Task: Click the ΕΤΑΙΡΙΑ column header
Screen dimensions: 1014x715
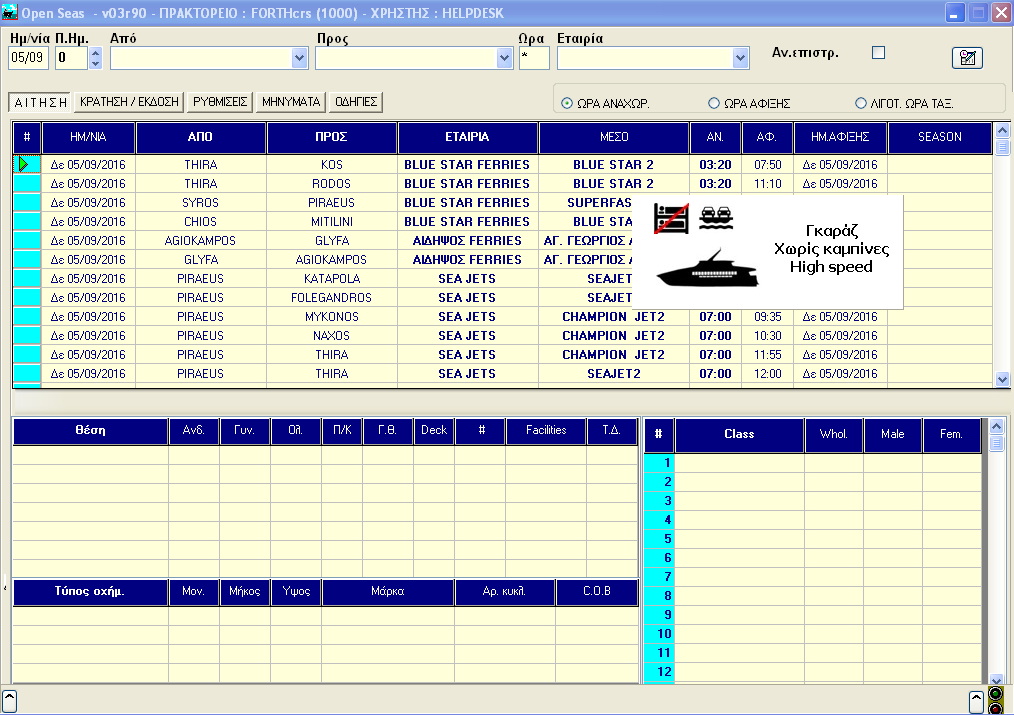Action: 467,137
